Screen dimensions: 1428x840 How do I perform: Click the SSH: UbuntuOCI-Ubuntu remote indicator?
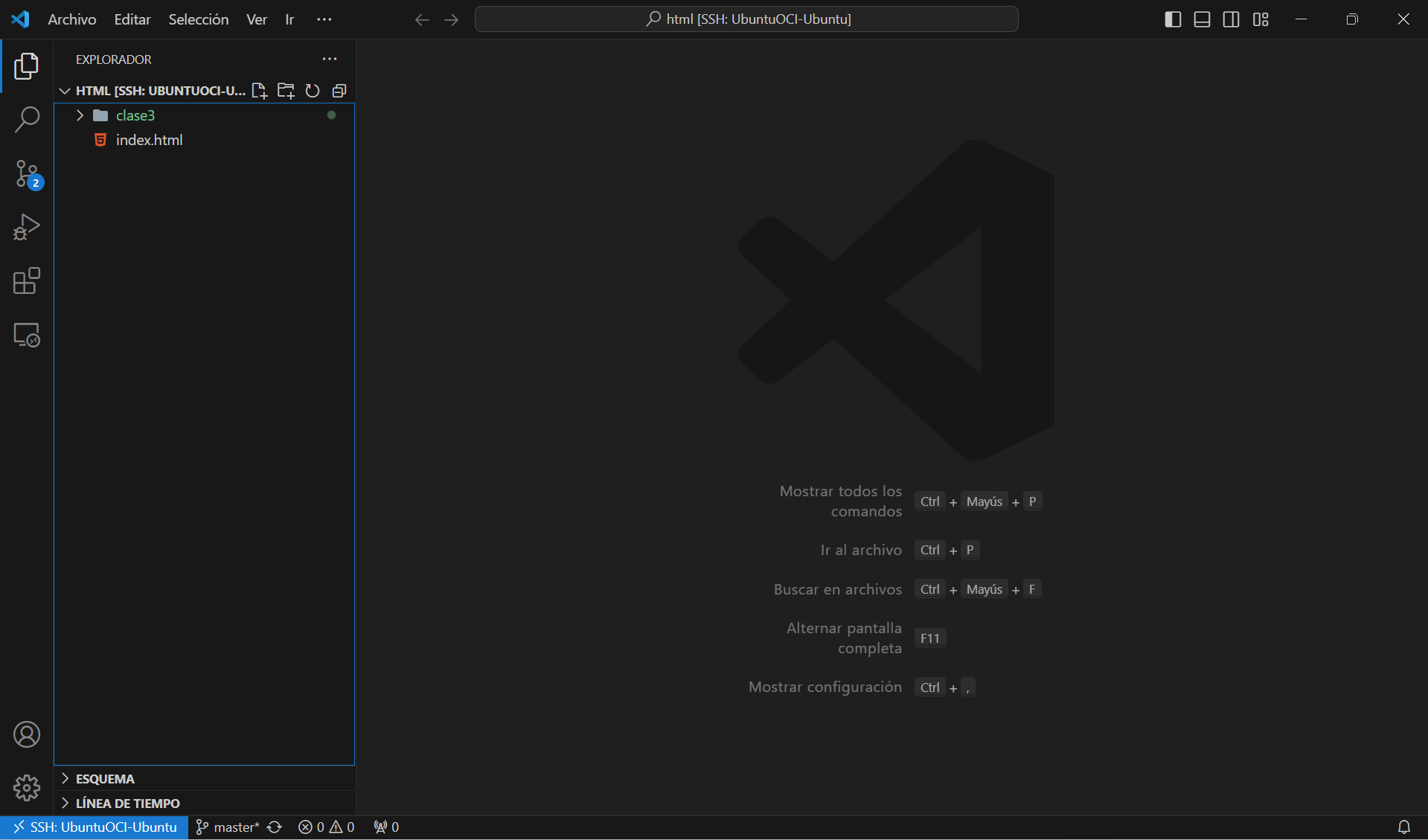(95, 827)
